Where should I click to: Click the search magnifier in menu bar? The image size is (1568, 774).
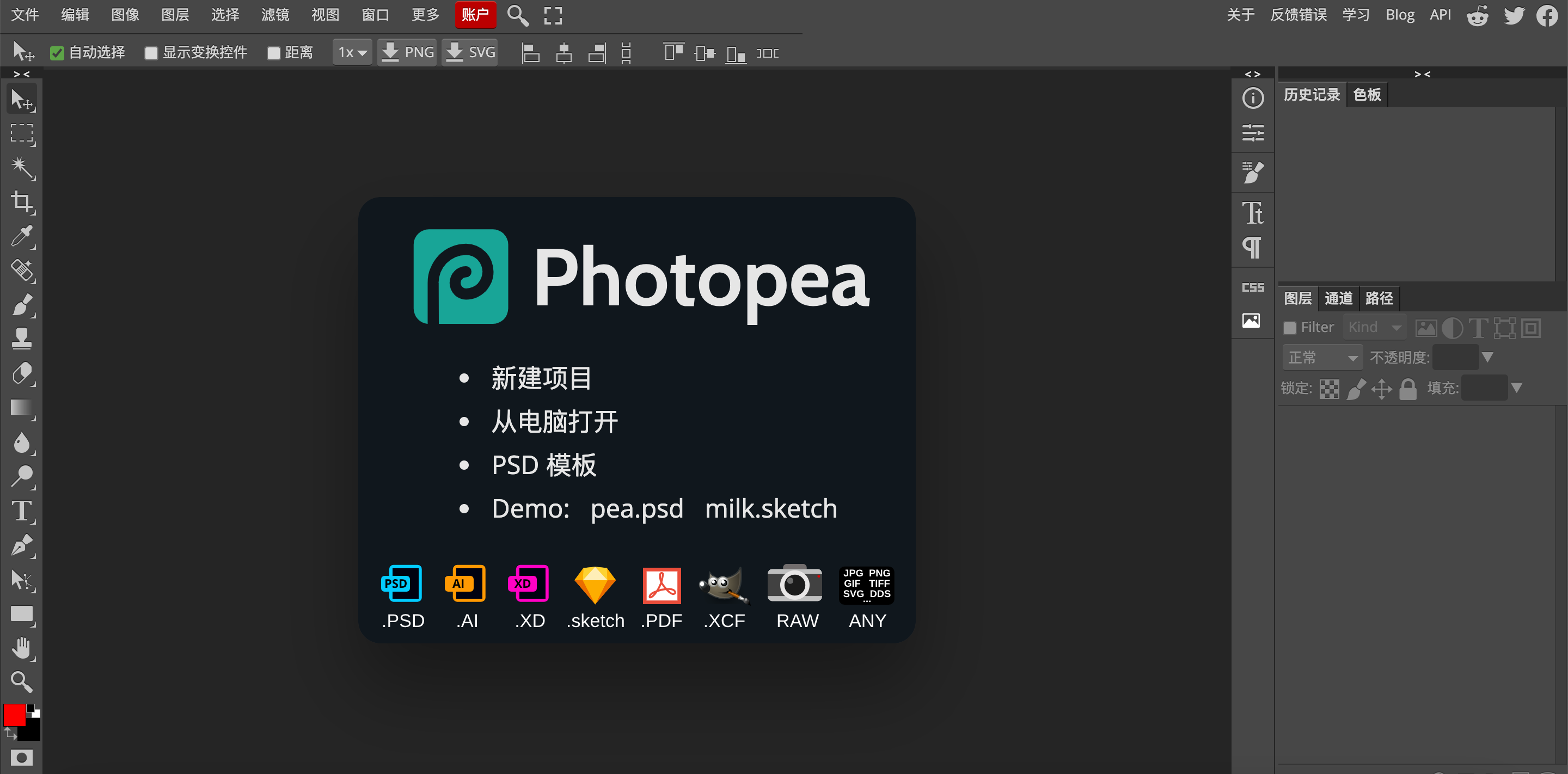point(517,15)
